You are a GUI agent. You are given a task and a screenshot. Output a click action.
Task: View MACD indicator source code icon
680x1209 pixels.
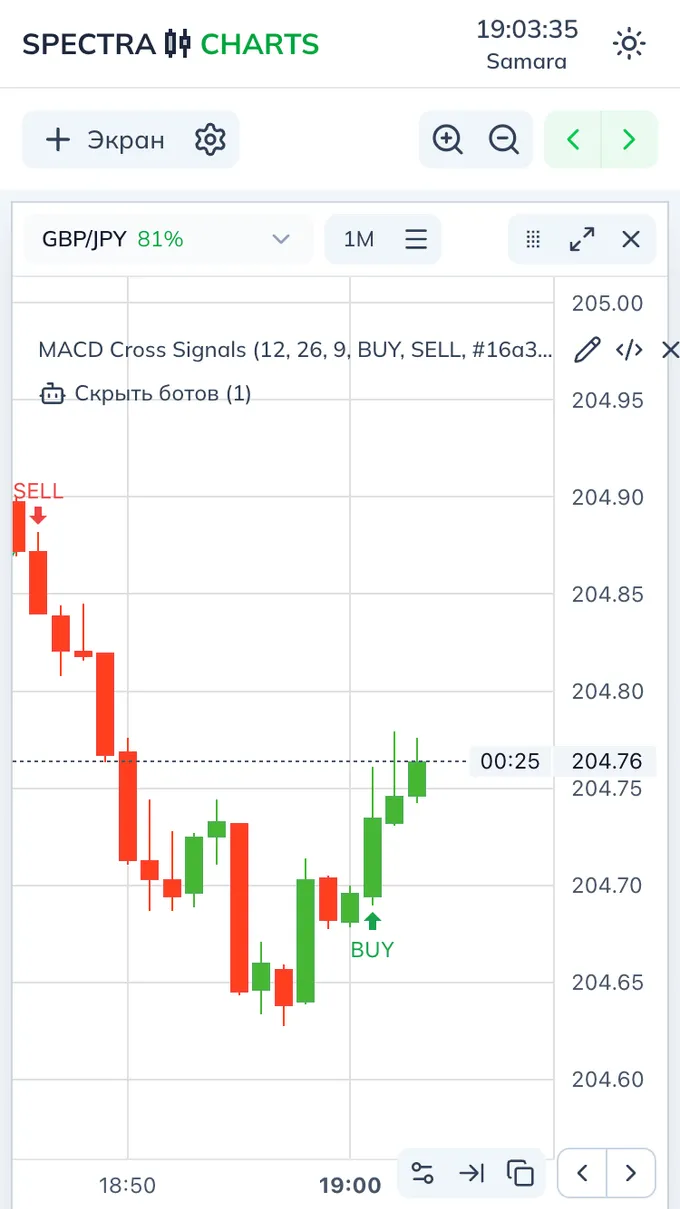tap(629, 350)
